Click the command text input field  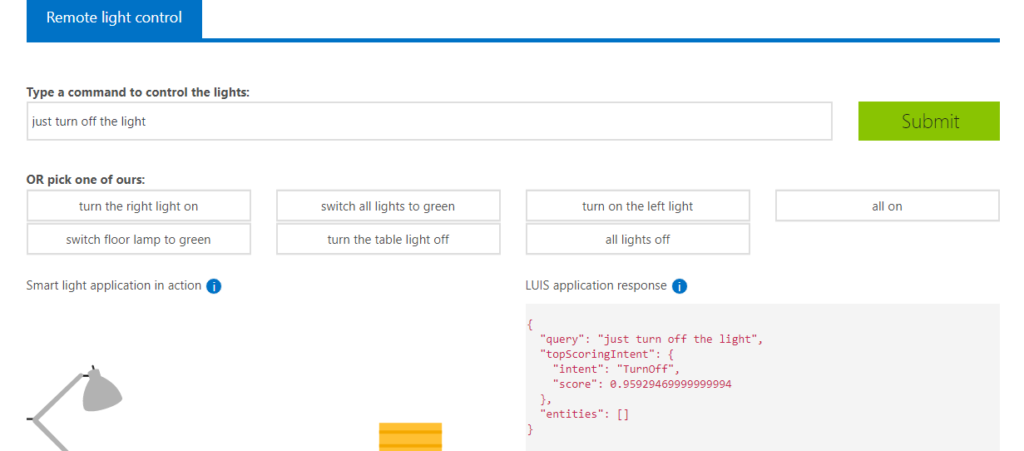pos(430,121)
